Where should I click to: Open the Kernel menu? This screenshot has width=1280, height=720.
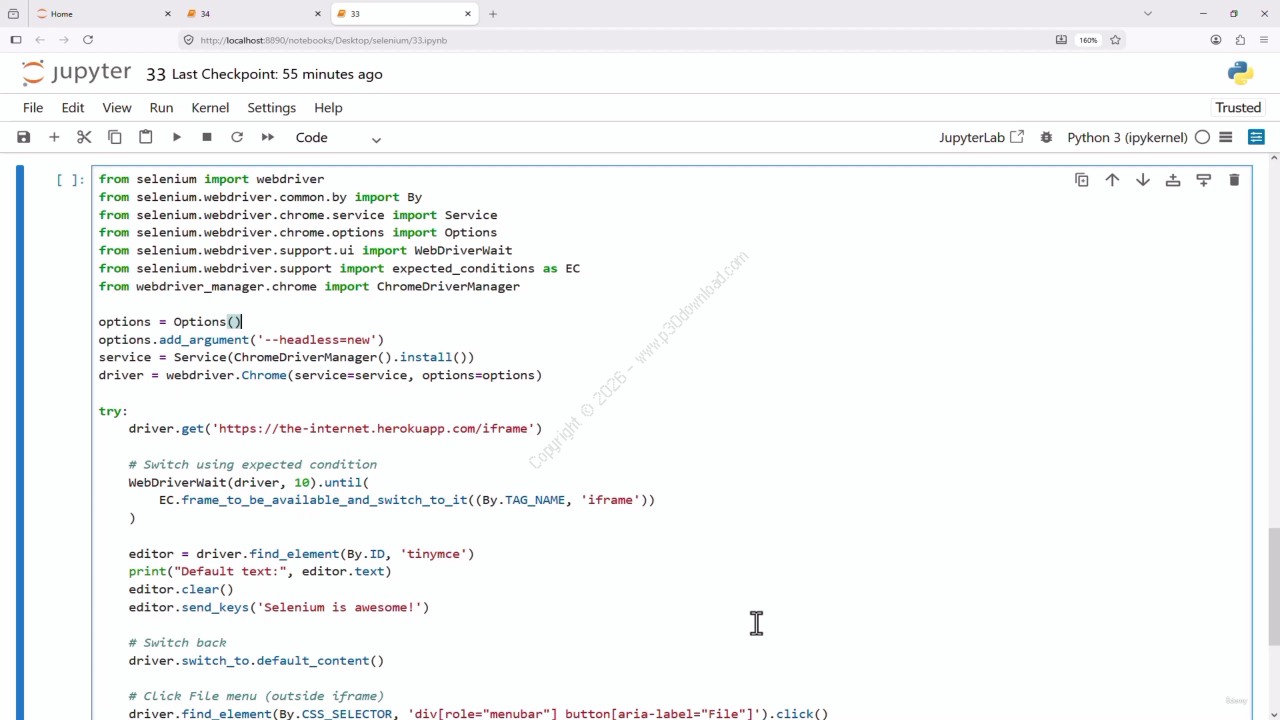(x=210, y=107)
